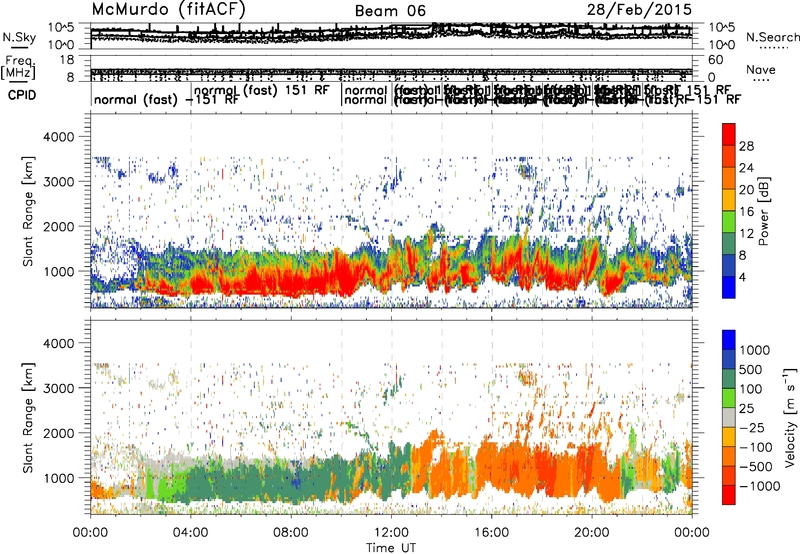The width and height of the screenshot is (800, 554).
Task: Click the 28 tick on Power colorbar
Action: [x=746, y=146]
